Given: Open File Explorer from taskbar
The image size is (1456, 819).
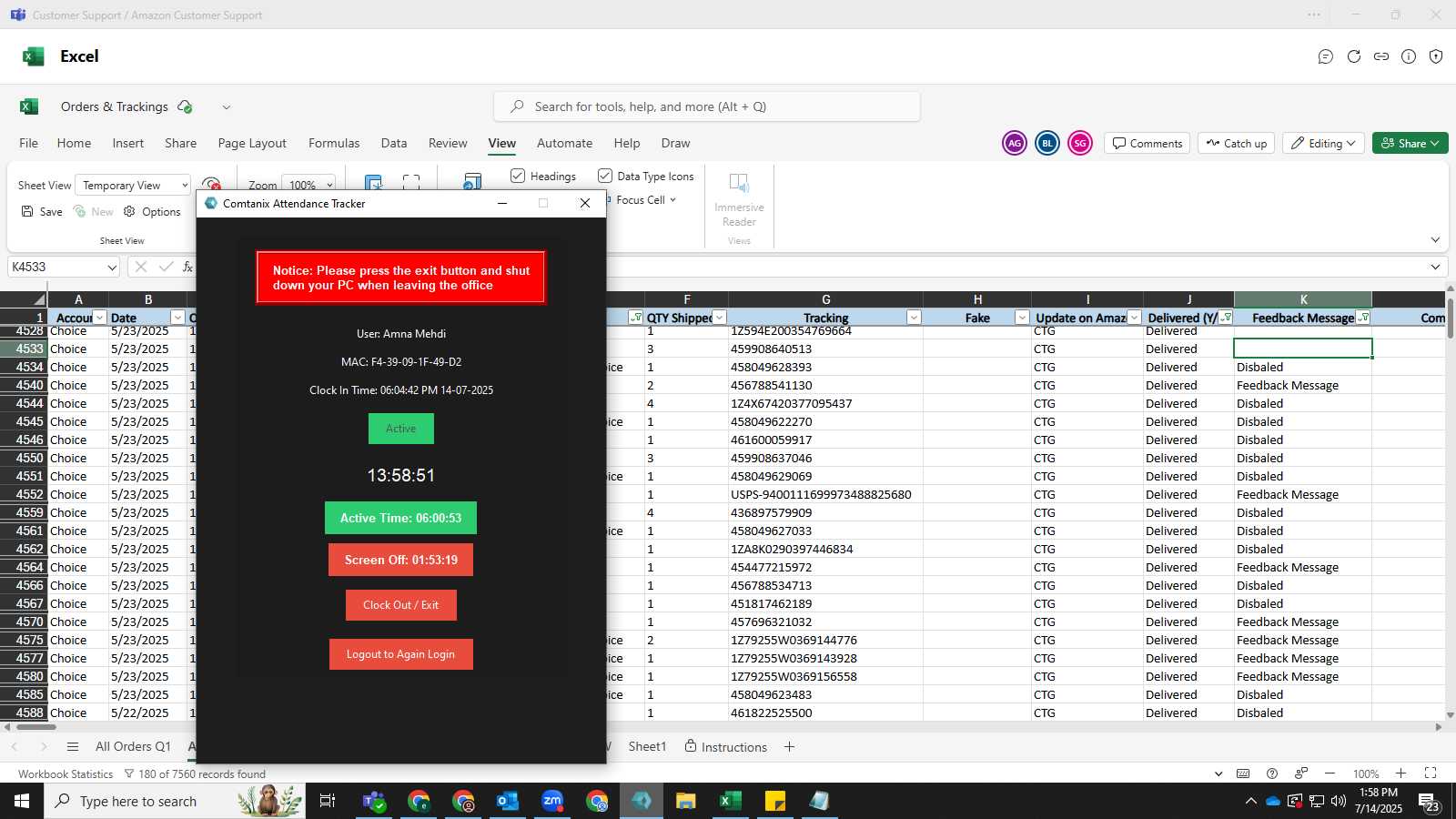Looking at the screenshot, I should pos(686,801).
